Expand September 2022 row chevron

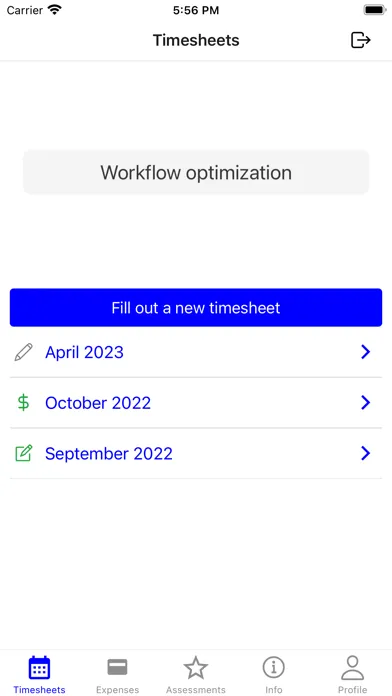click(365, 453)
